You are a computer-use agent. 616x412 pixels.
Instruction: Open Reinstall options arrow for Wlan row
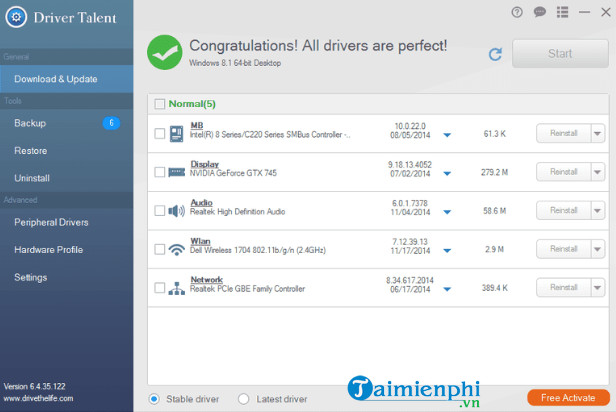(x=598, y=249)
